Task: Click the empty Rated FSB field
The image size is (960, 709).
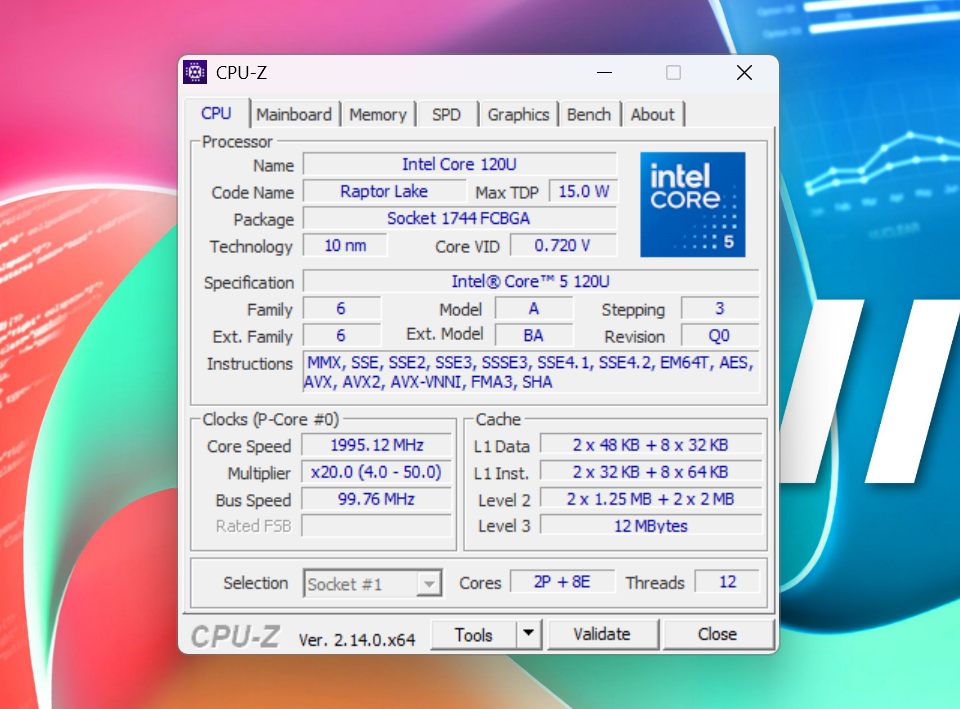Action: pyautogui.click(x=377, y=526)
